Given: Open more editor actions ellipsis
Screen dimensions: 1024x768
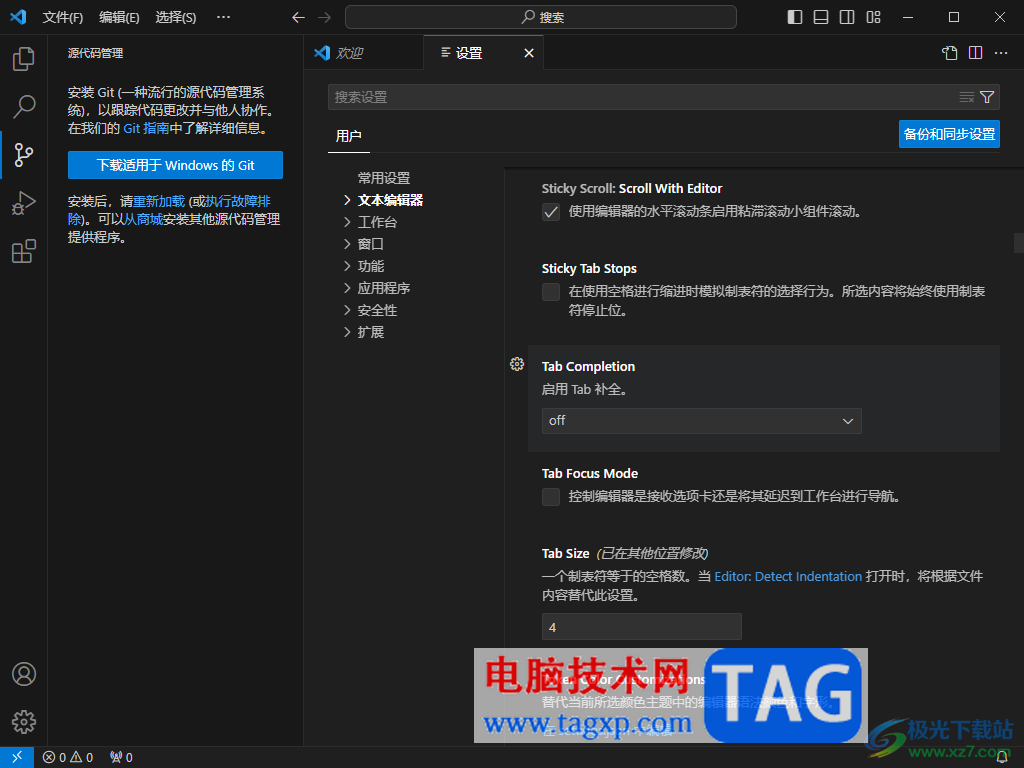Looking at the screenshot, I should pos(1001,53).
